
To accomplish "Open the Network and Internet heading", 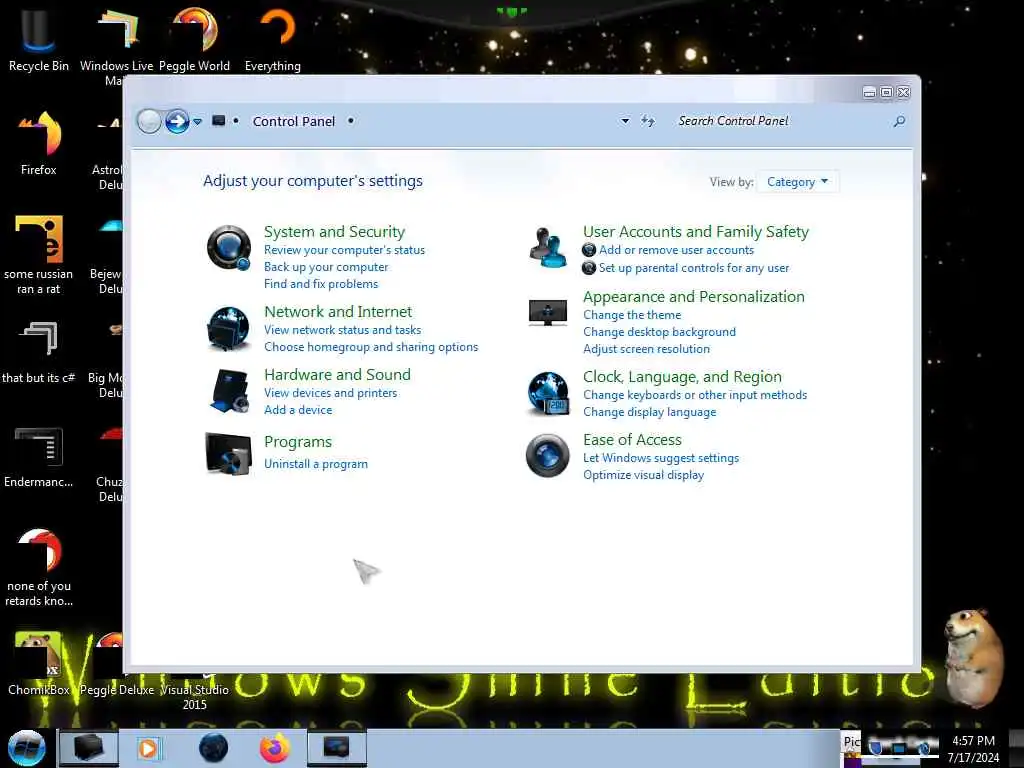I will 338,312.
